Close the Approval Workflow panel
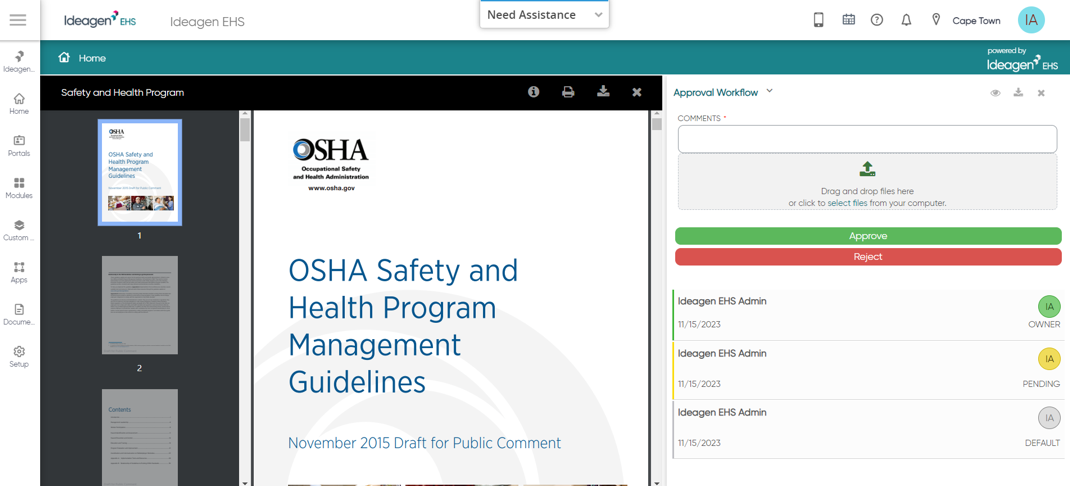The image size is (1070, 486). 1041,93
